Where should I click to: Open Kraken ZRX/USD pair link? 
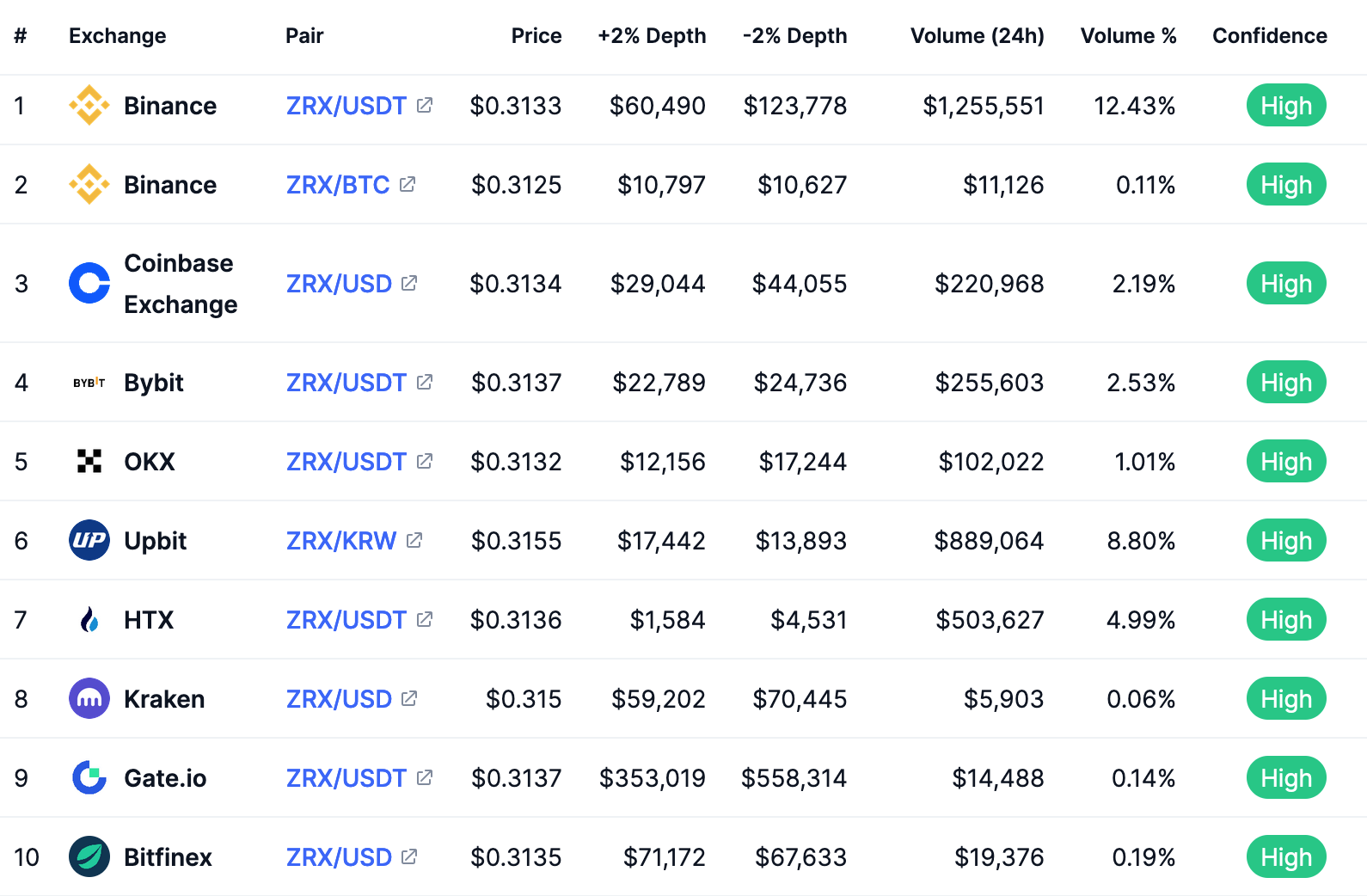pyautogui.click(x=339, y=699)
